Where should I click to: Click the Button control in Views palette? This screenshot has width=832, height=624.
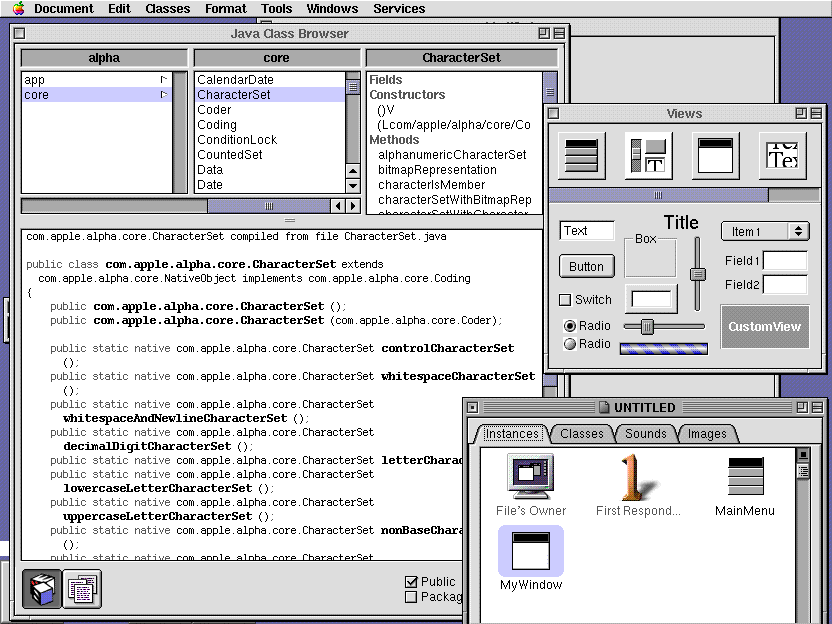point(587,266)
